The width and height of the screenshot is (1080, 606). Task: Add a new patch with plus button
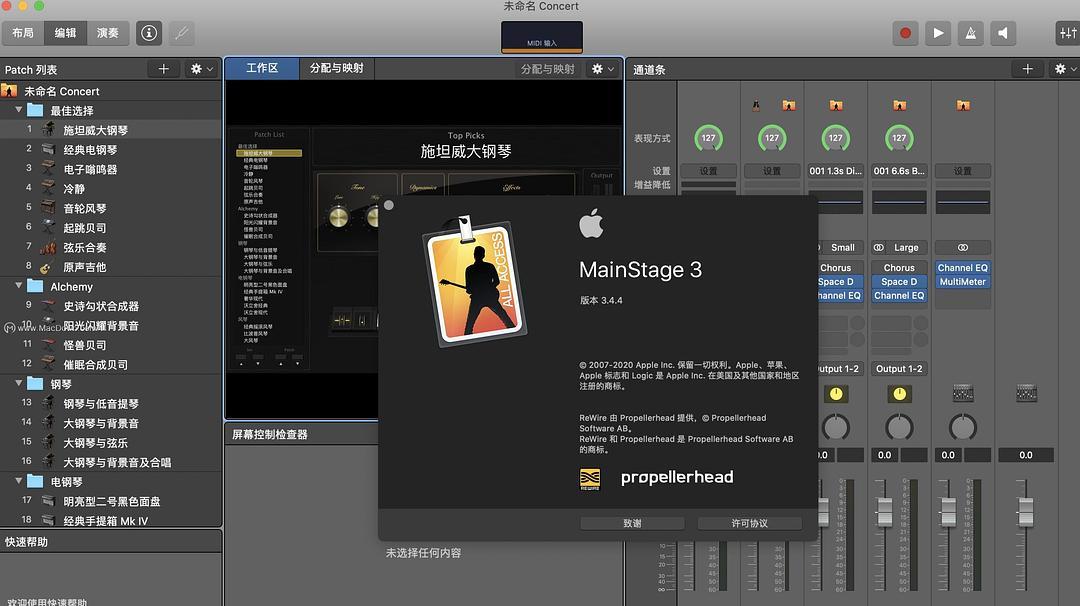pyautogui.click(x=164, y=69)
